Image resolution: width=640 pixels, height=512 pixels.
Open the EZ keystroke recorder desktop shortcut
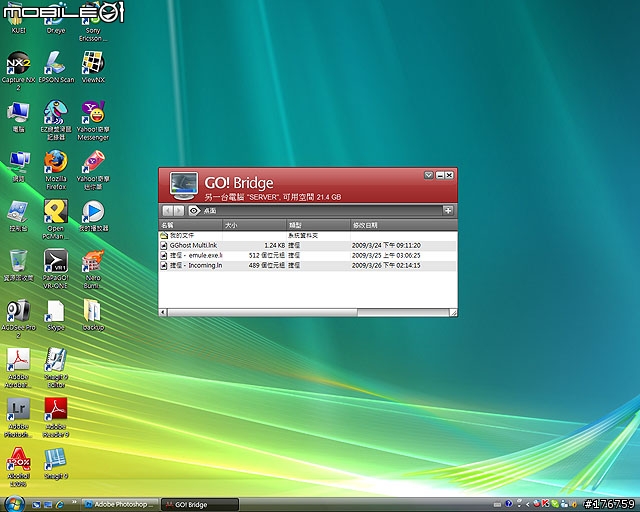(x=56, y=120)
